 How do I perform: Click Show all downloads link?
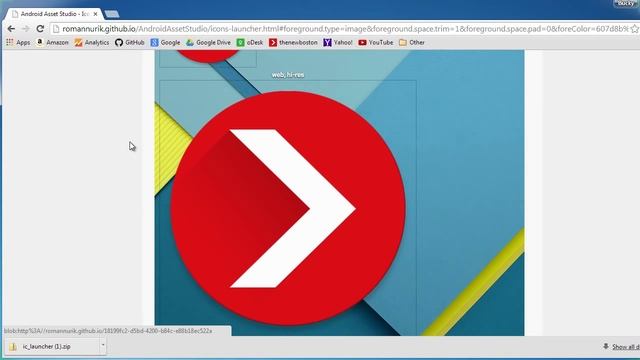625,347
